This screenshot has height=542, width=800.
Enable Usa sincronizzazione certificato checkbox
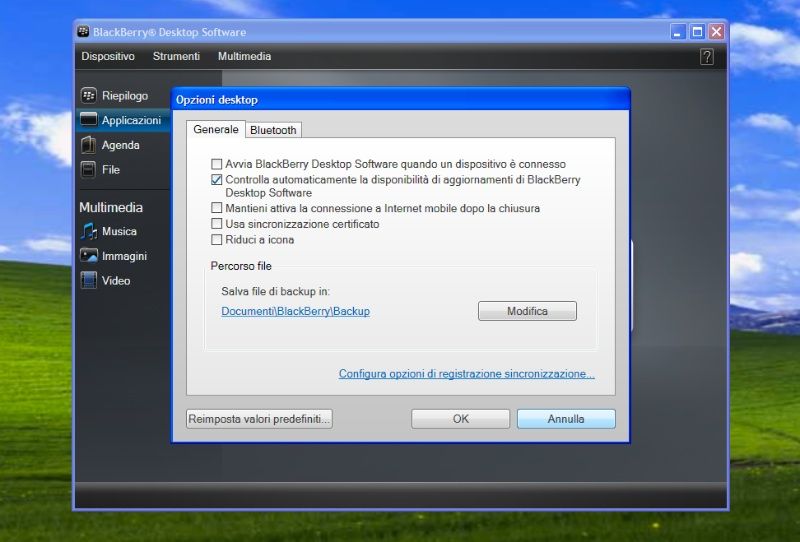[x=216, y=224]
